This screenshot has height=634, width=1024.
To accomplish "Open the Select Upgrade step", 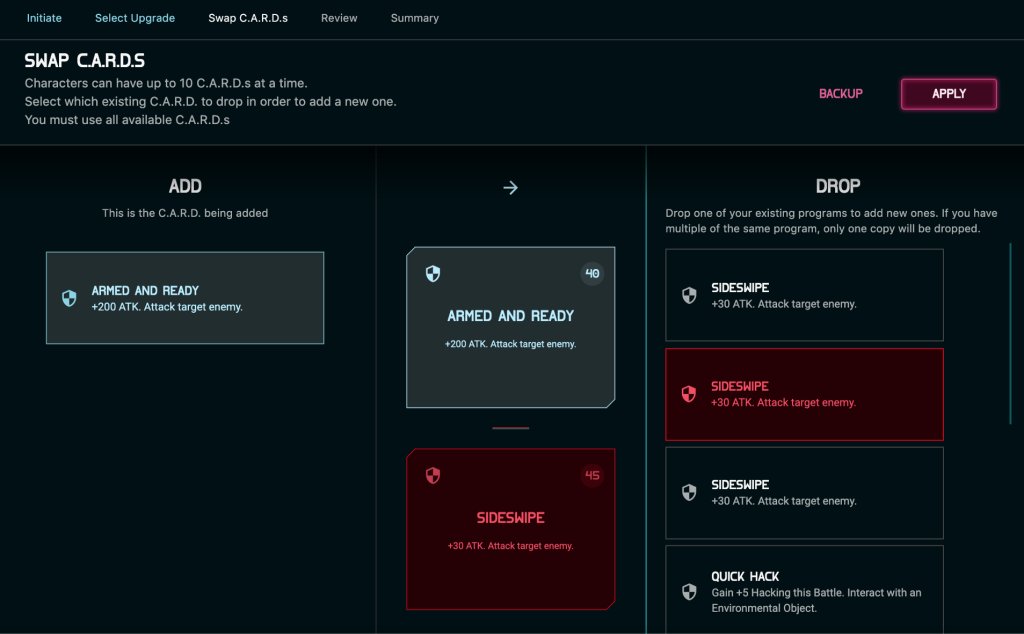I will 135,18.
